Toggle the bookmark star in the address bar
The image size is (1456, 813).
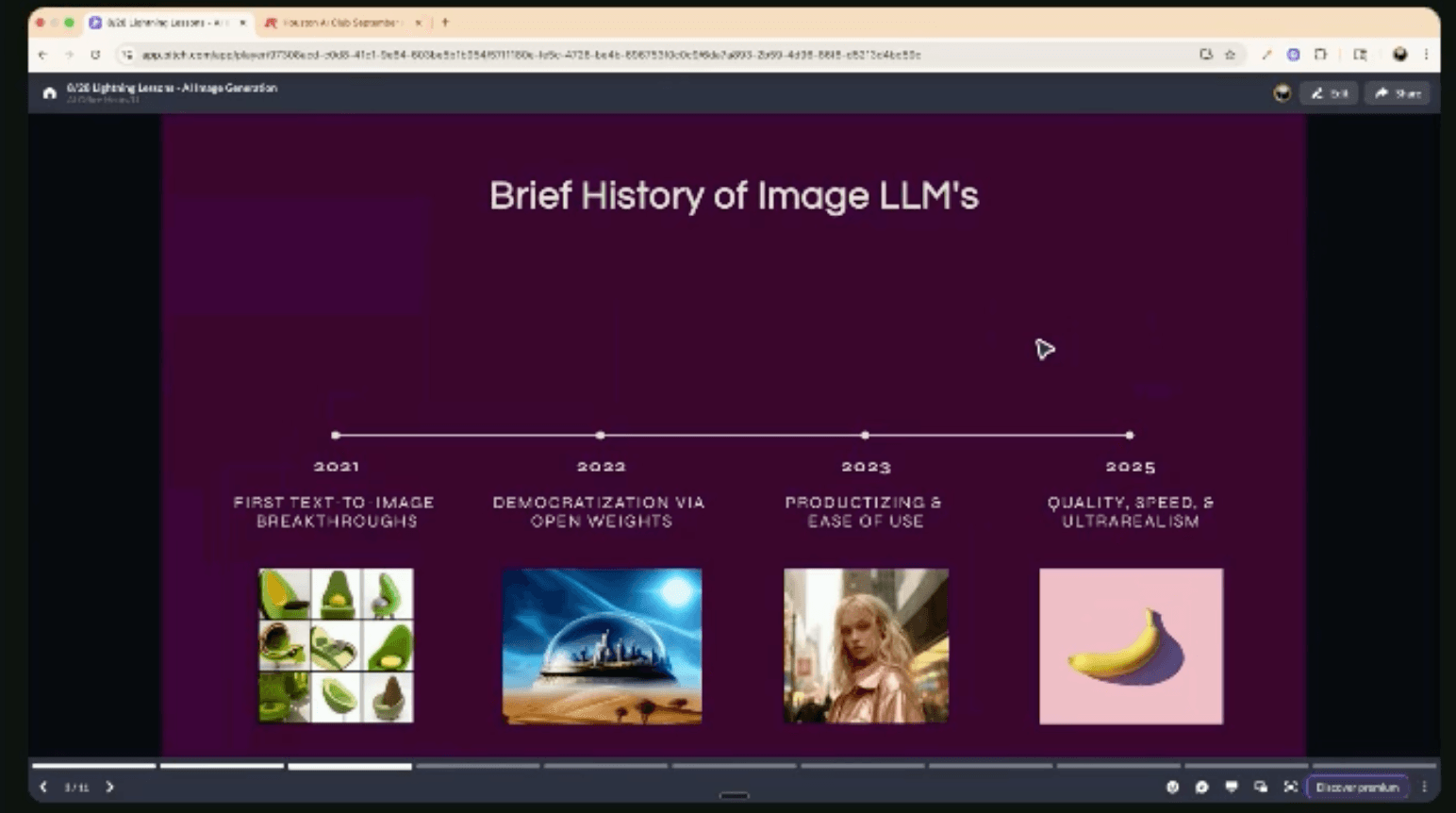[x=1229, y=55]
